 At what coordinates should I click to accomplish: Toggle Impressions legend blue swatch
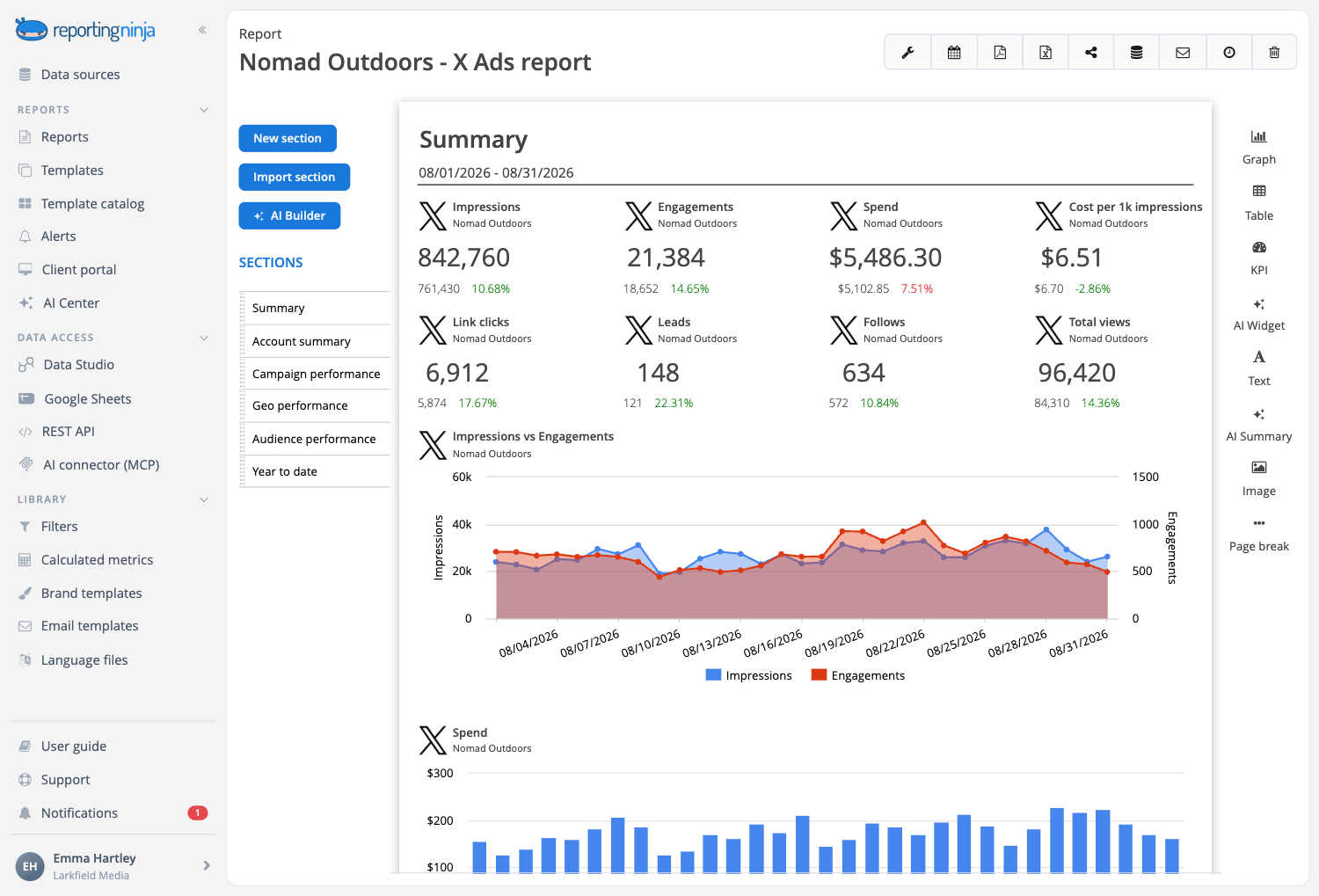pyautogui.click(x=714, y=675)
